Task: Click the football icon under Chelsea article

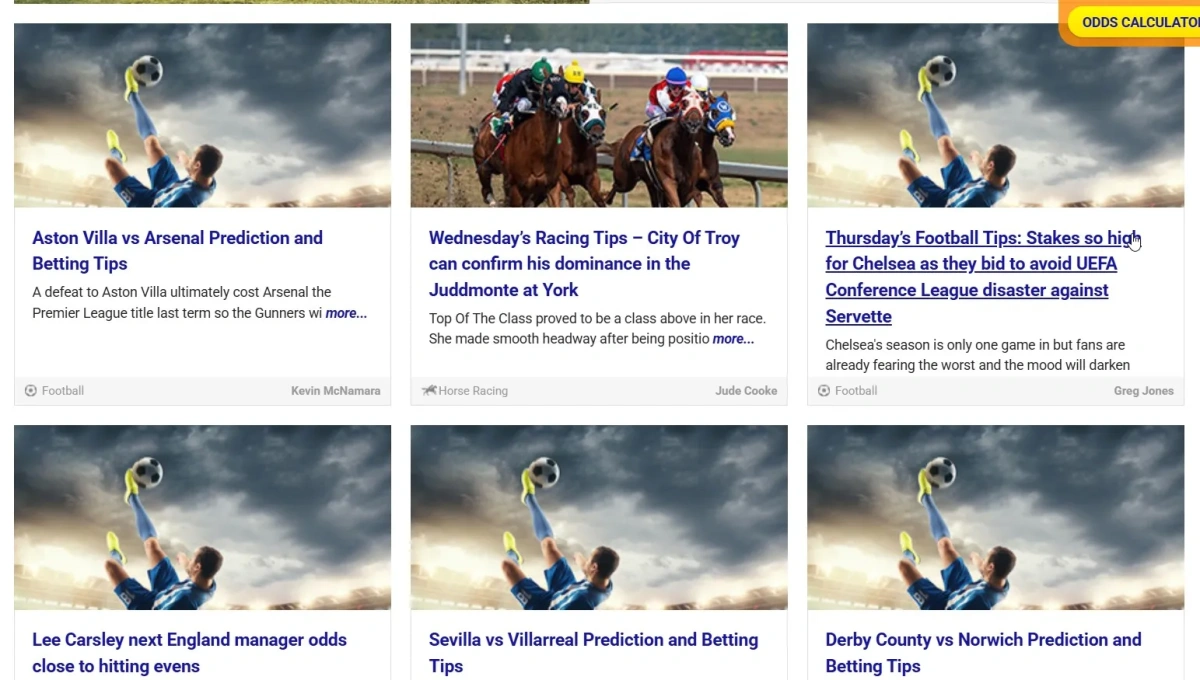Action: 824,391
